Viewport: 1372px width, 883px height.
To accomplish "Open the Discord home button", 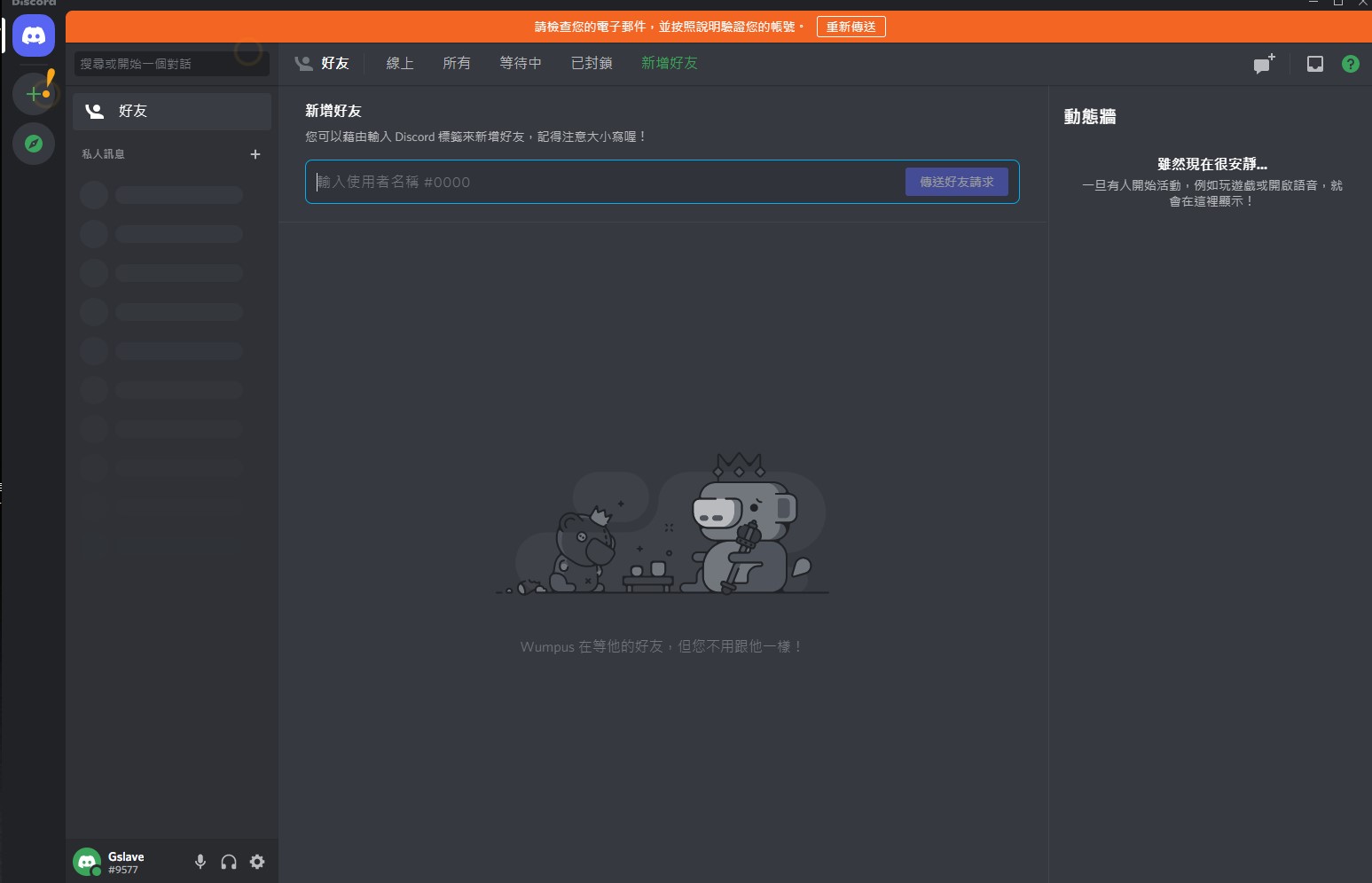I will pyautogui.click(x=33, y=35).
